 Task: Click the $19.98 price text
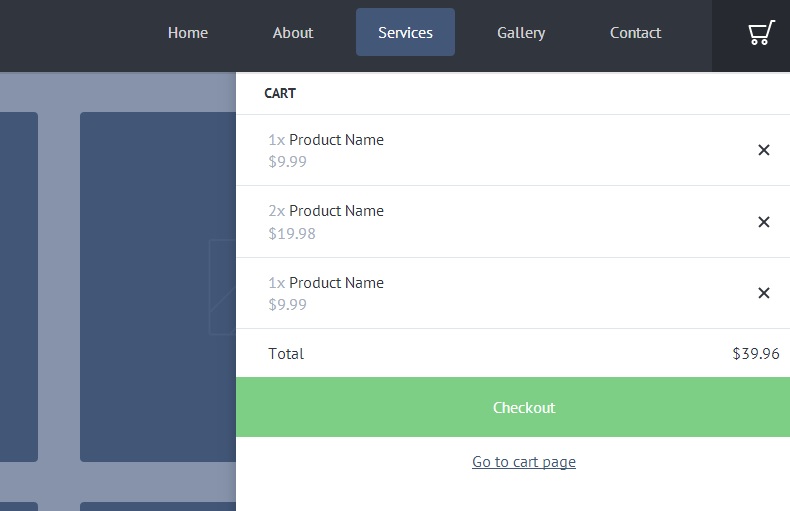point(292,234)
